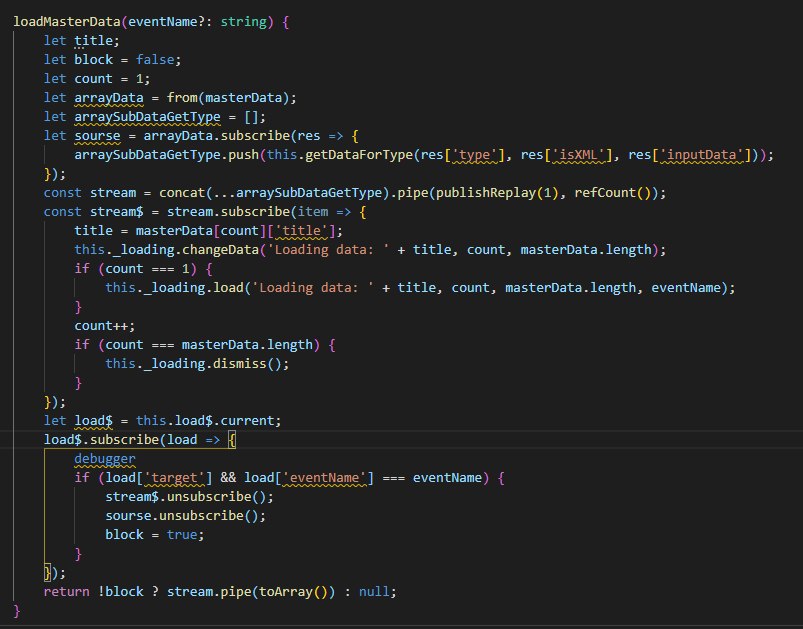
Task: Select the 'type' string key
Action: point(475,154)
